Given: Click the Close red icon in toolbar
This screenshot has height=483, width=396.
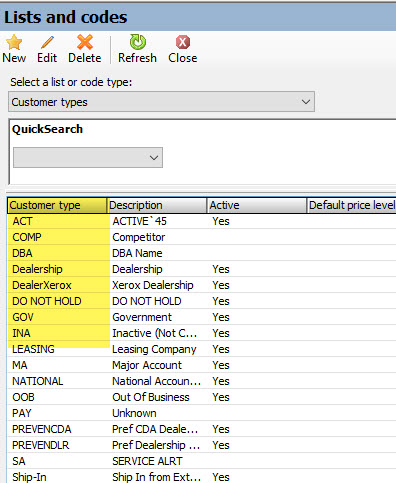Looking at the screenshot, I should click(183, 42).
